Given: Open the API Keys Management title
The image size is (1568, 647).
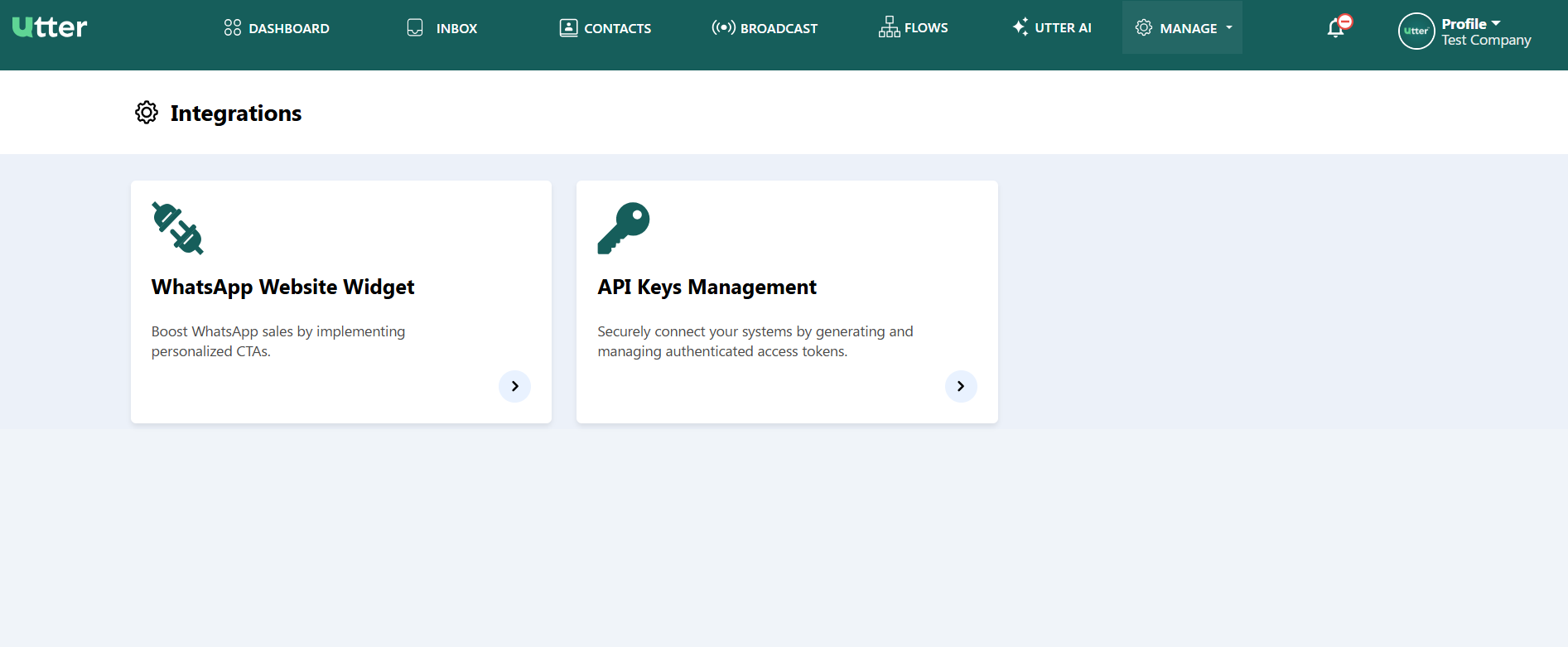Looking at the screenshot, I should tap(707, 287).
